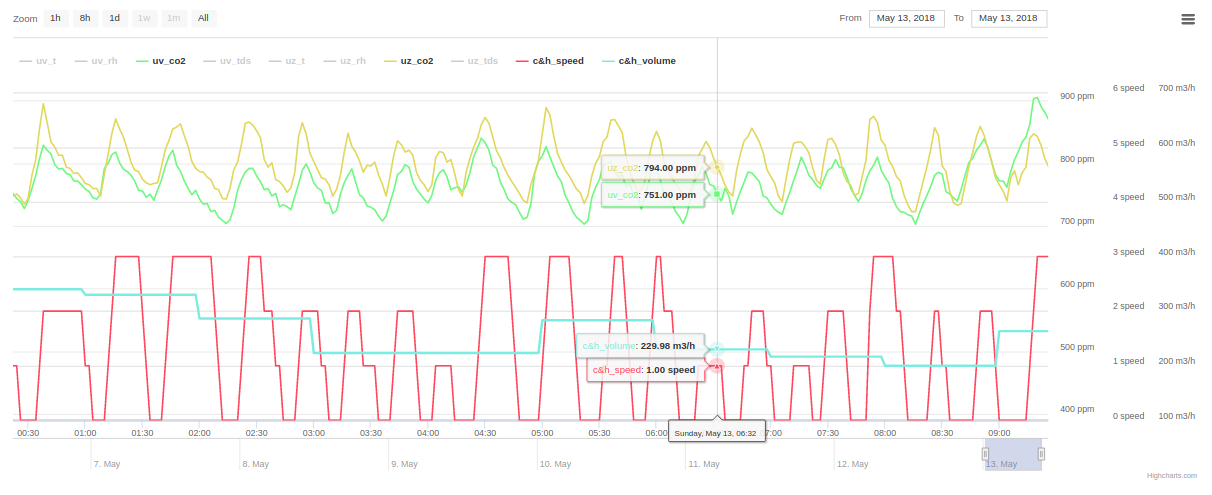Grab the navigator's left range handle
Screen dimensions: 1212x495
click(985, 454)
